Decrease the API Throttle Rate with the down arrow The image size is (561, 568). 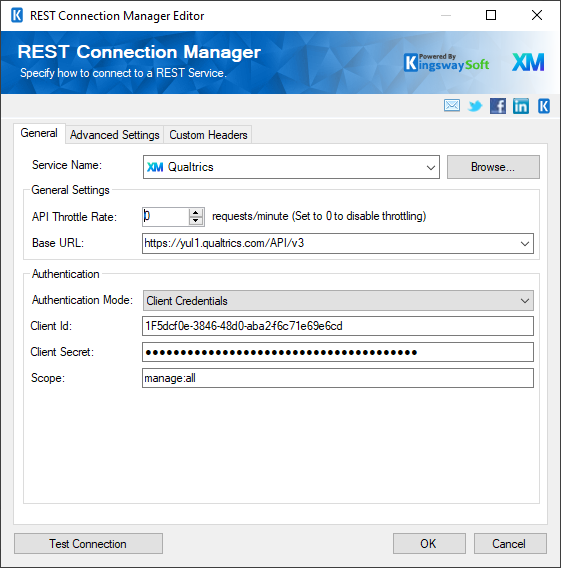coord(196,221)
